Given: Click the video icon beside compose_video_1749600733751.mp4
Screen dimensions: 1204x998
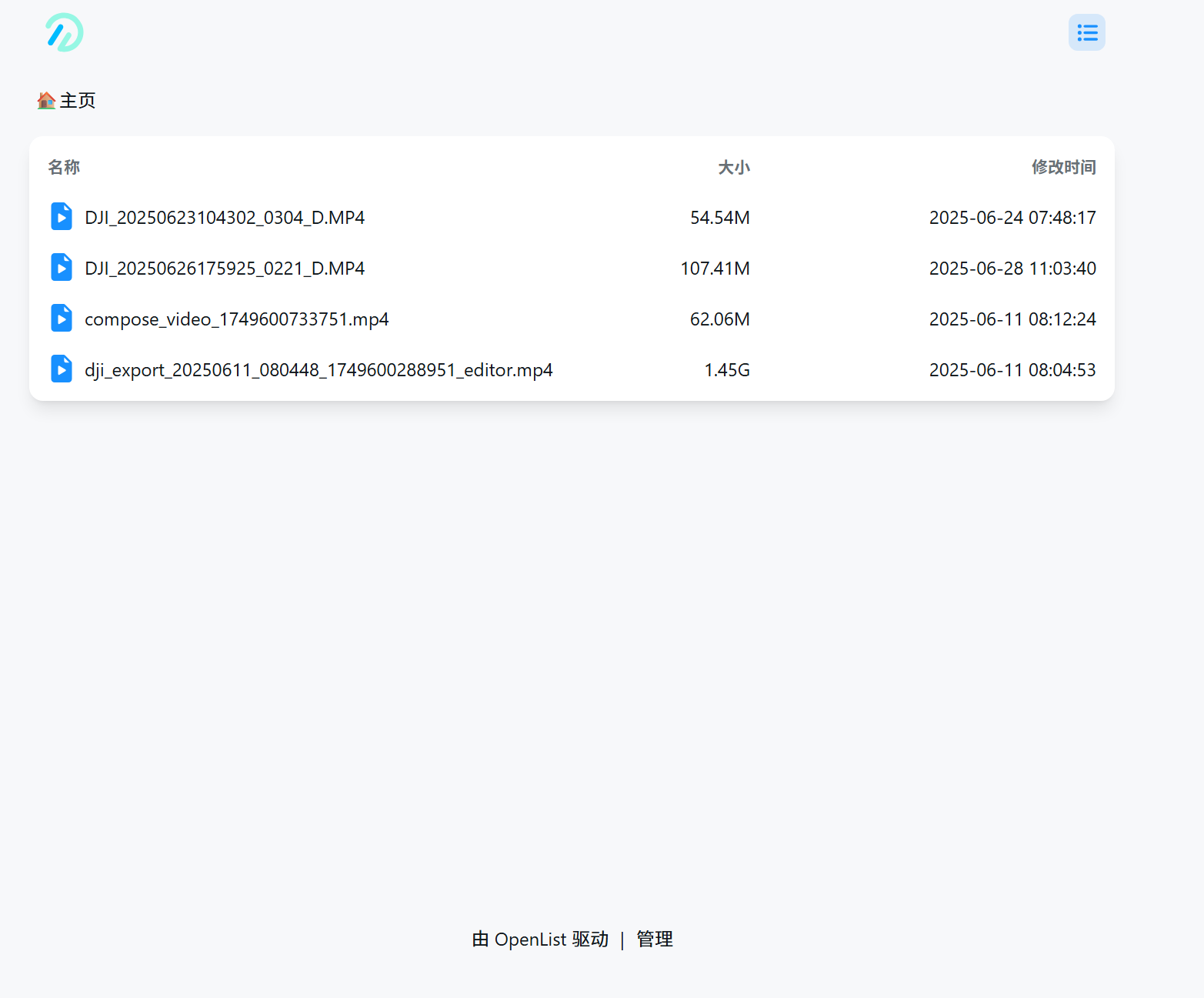Looking at the screenshot, I should click(61, 318).
